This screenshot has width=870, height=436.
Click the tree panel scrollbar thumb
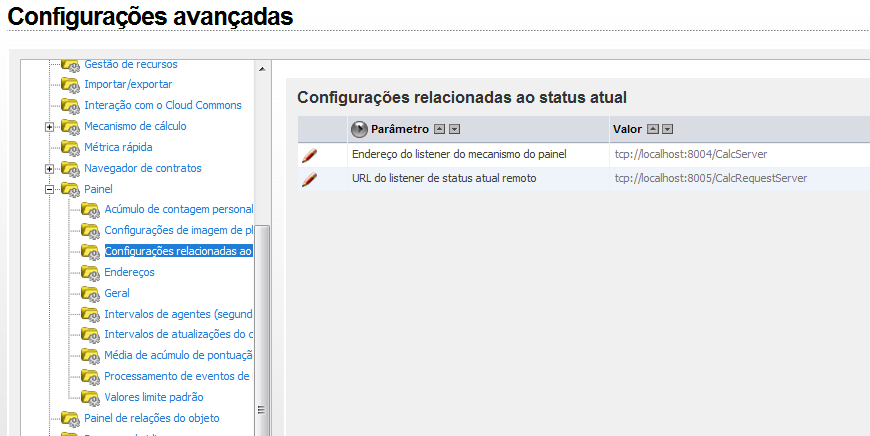262,330
